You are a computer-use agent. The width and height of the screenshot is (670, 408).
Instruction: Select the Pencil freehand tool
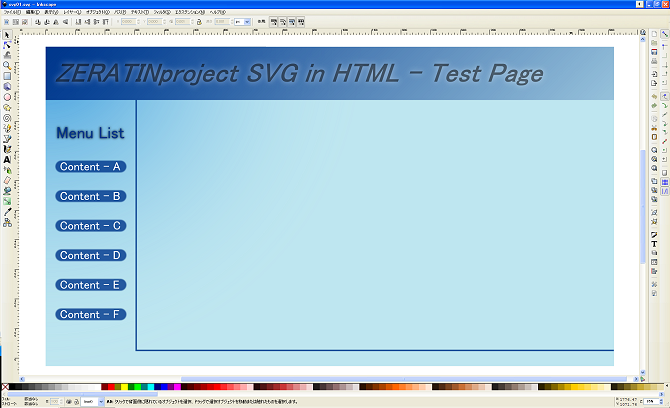click(7, 128)
